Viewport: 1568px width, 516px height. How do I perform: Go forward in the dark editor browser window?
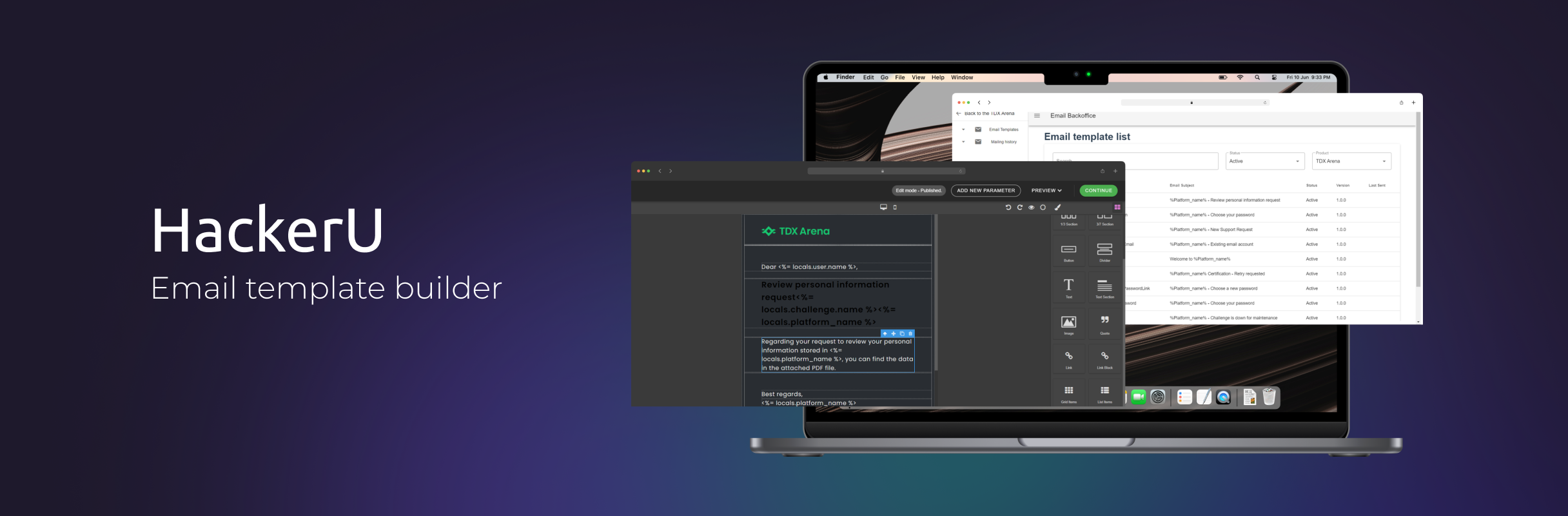tap(671, 171)
